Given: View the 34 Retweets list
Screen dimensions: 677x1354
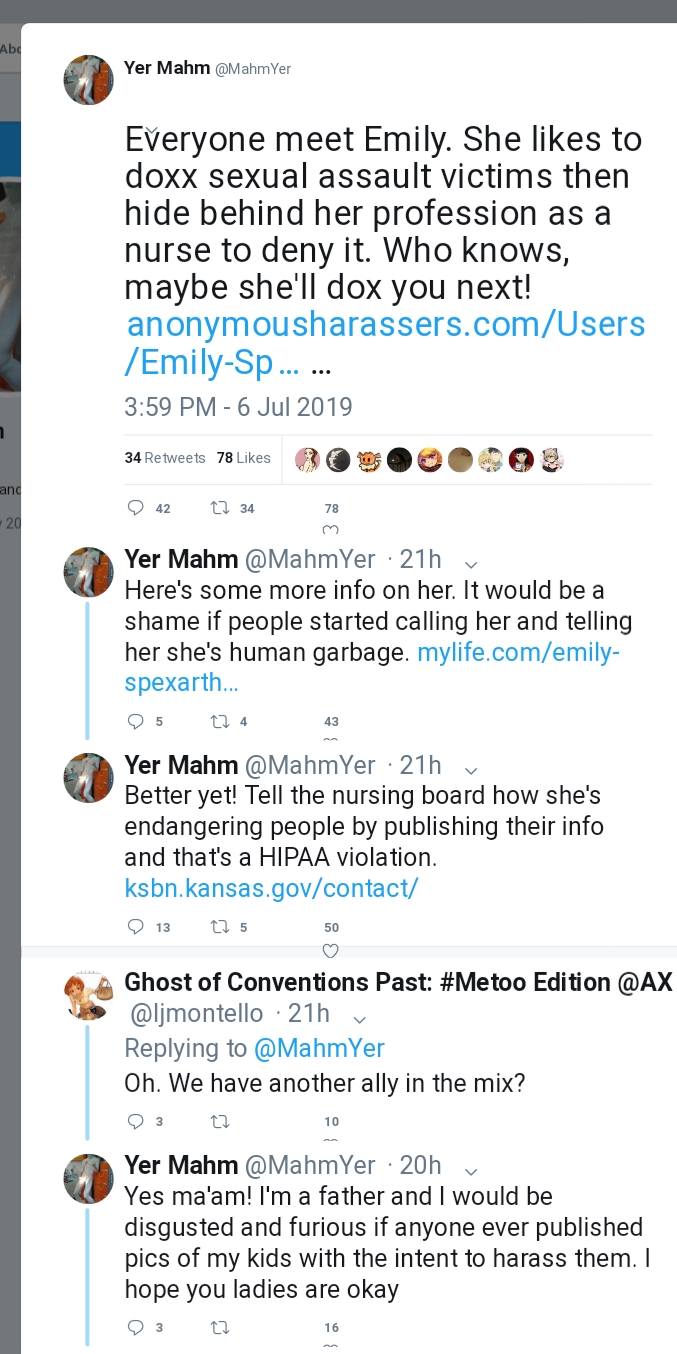Looking at the screenshot, I should [x=165, y=458].
